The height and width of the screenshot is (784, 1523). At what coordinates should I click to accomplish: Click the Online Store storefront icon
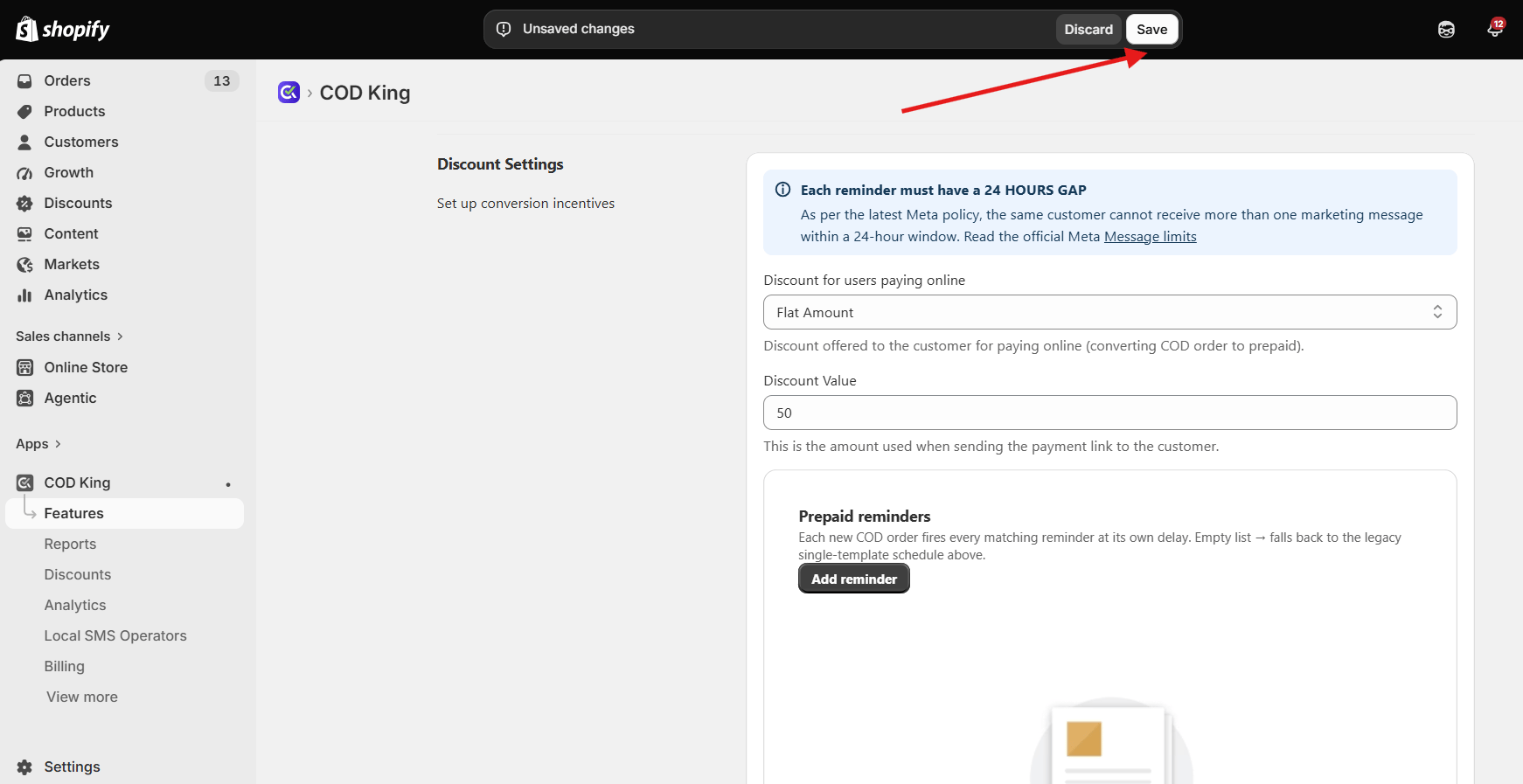point(24,367)
